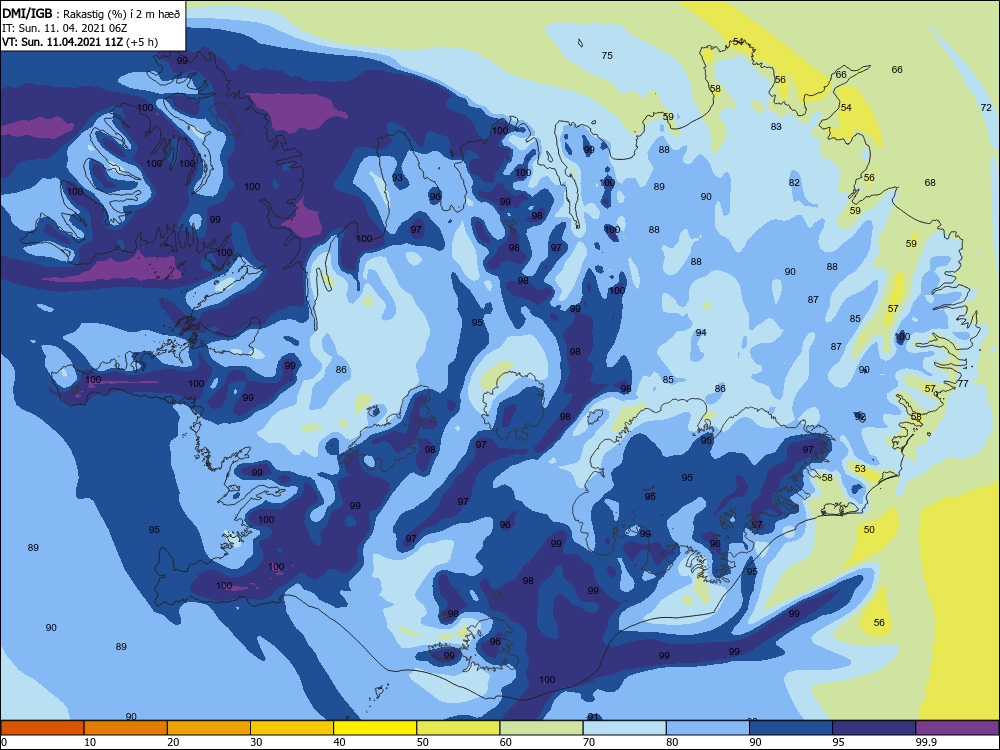Click the 60–70 pale green legend swatch
Image resolution: width=1000 pixels, height=750 pixels.
pyautogui.click(x=541, y=728)
